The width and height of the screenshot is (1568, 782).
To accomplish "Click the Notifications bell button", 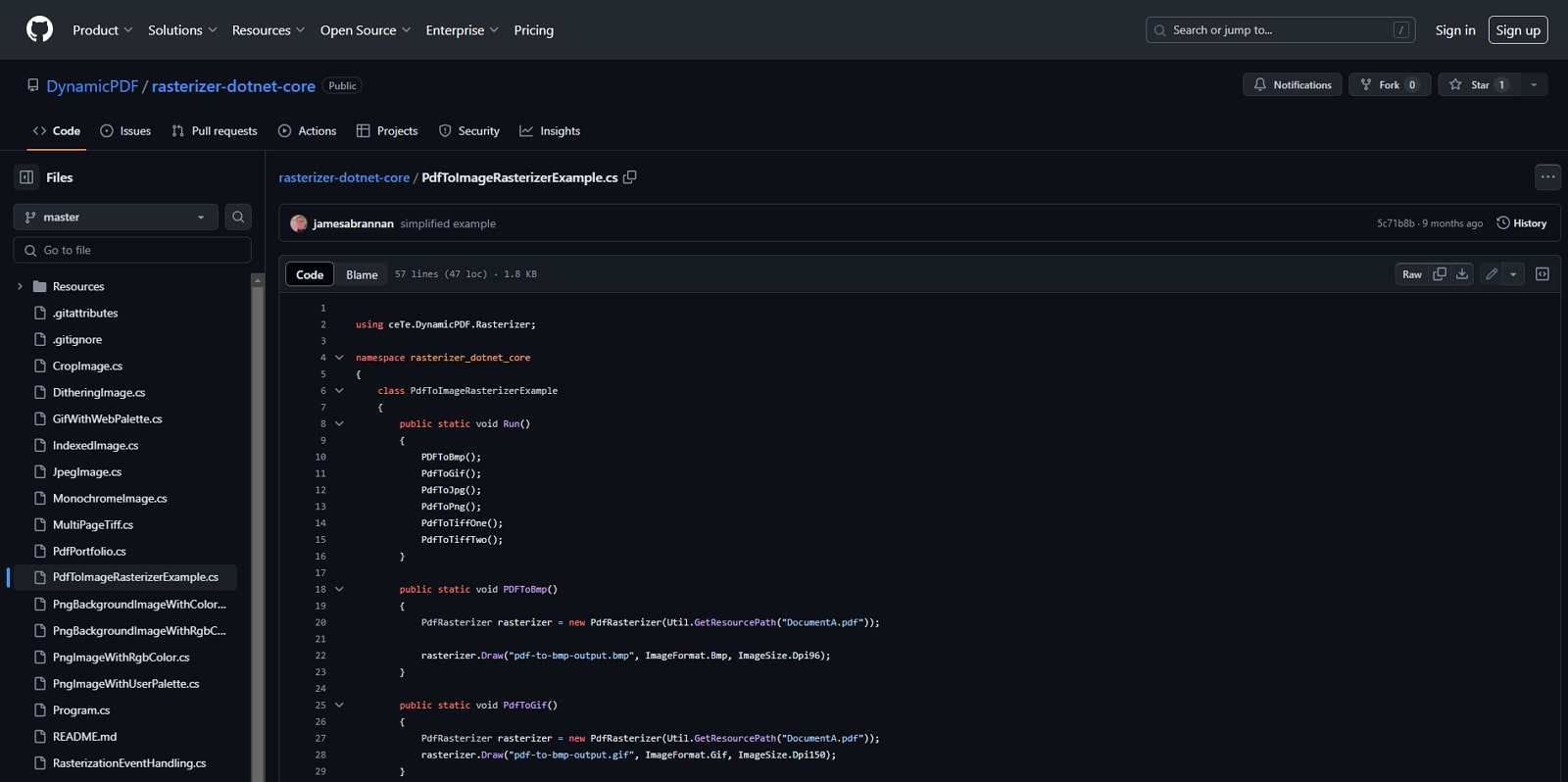I will [x=1292, y=85].
